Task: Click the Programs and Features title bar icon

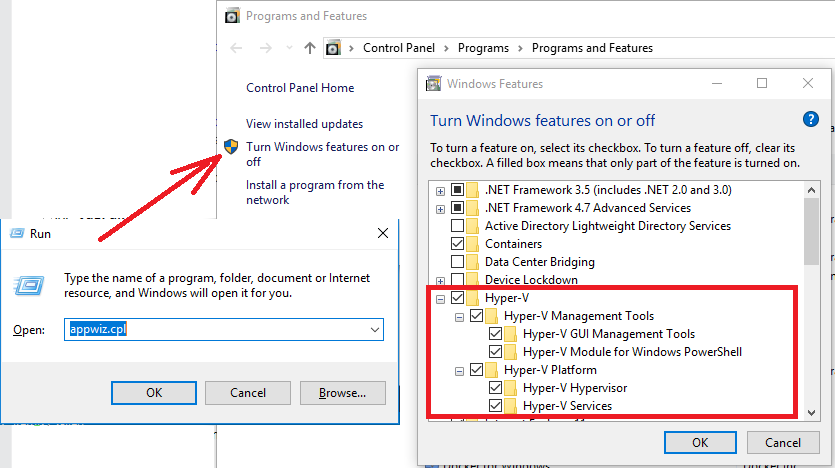Action: click(232, 16)
